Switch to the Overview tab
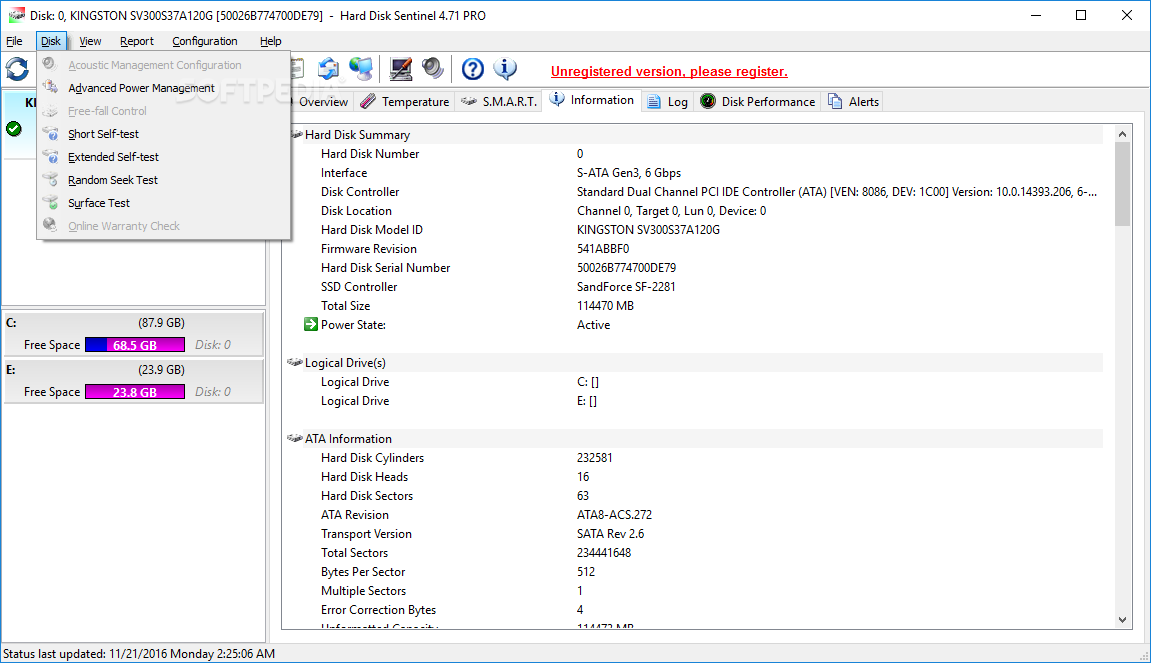This screenshot has height=663, width=1151. (x=322, y=101)
